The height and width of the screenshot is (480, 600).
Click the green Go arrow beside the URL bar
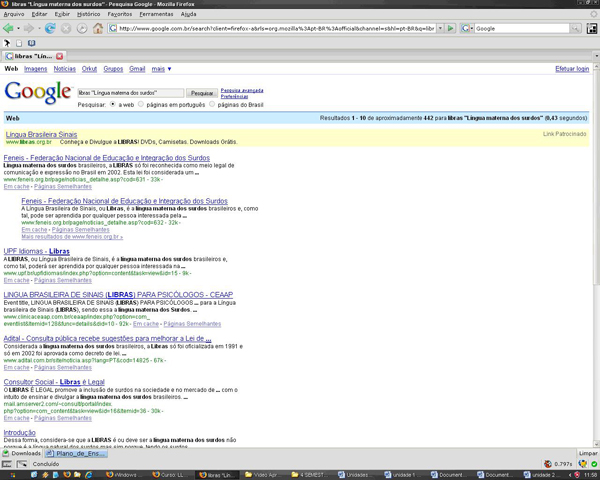point(451,28)
